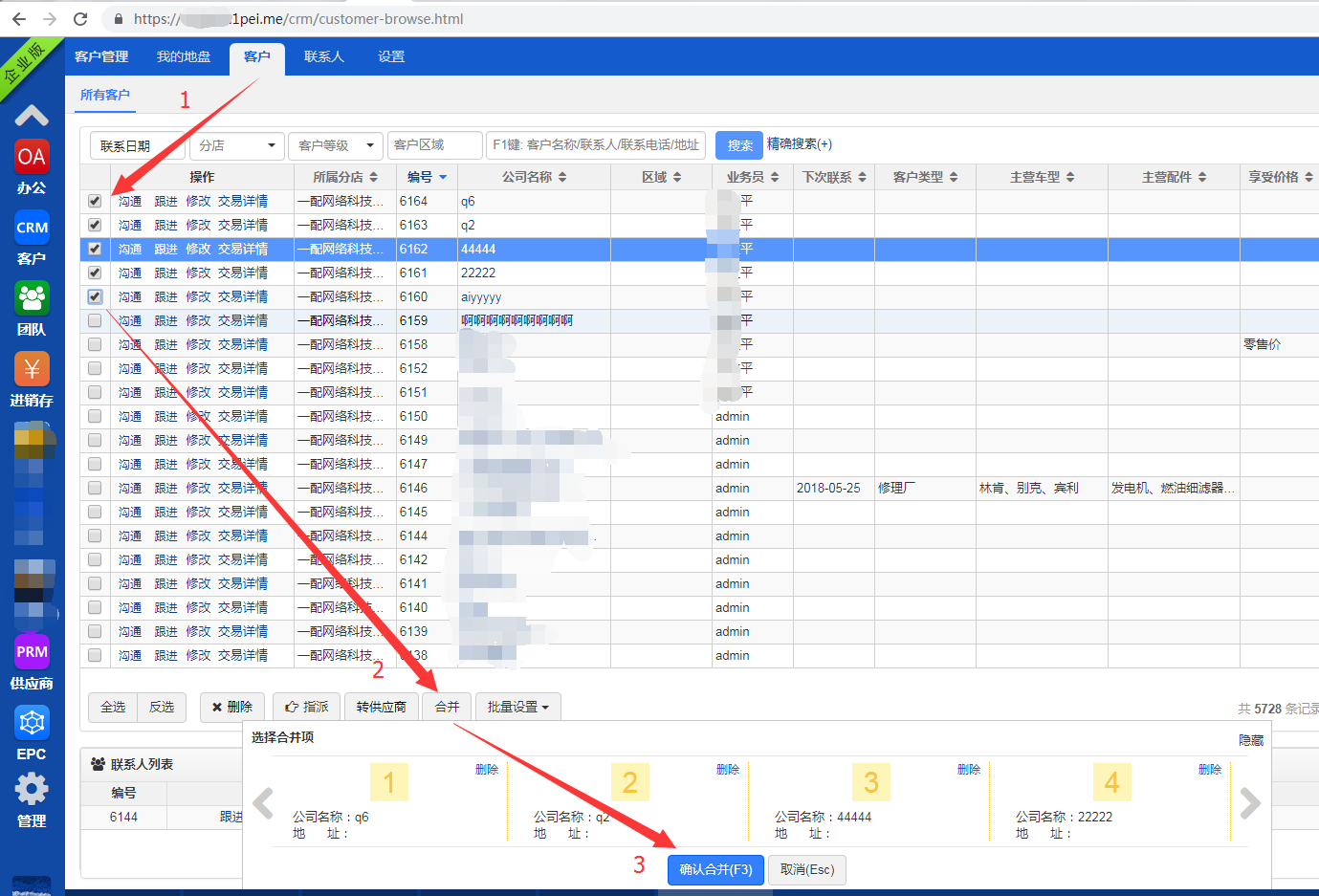The height and width of the screenshot is (896, 1319).
Task: Open the 联系日期 dropdown
Action: point(138,145)
